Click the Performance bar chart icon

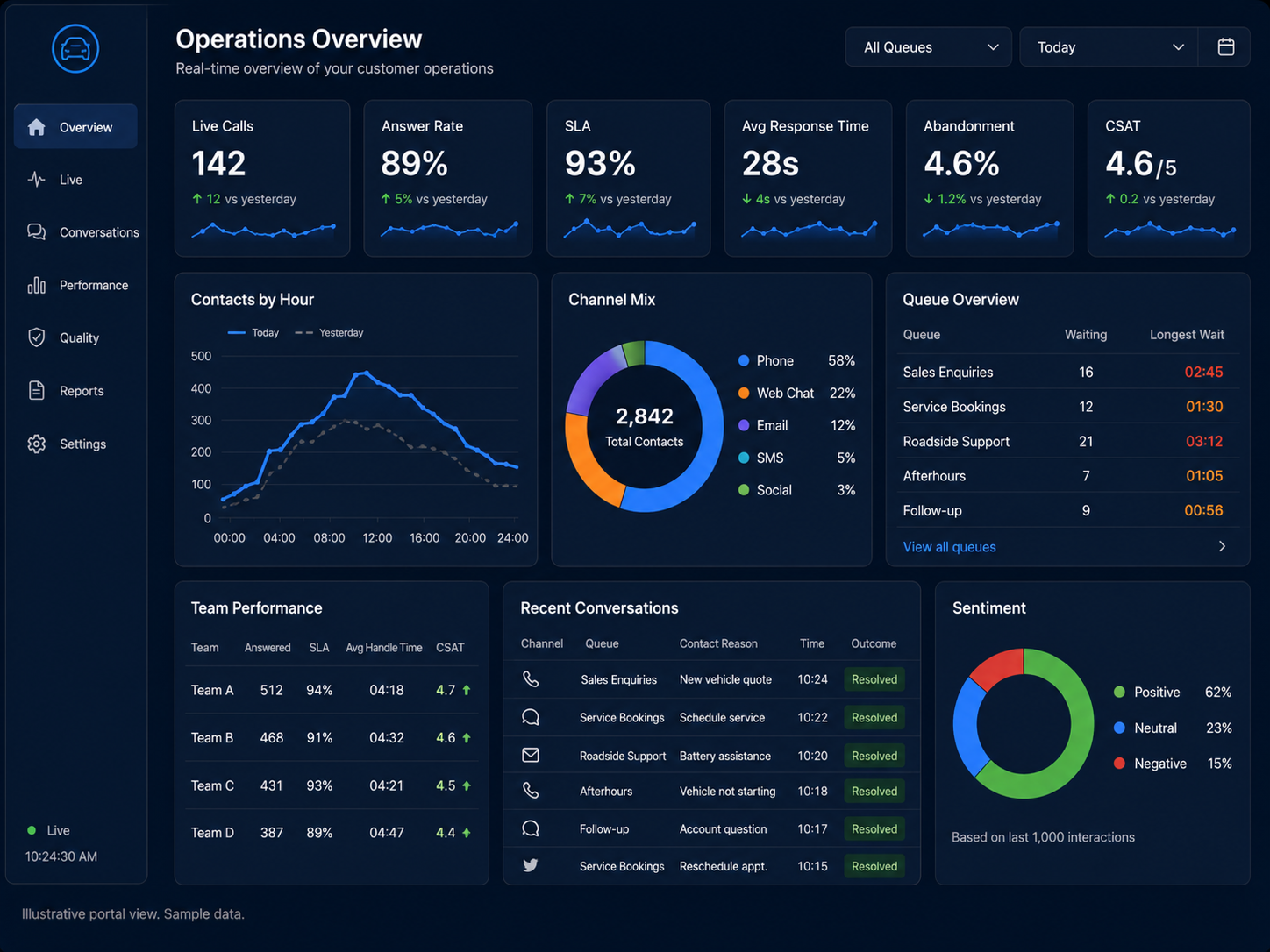(36, 285)
